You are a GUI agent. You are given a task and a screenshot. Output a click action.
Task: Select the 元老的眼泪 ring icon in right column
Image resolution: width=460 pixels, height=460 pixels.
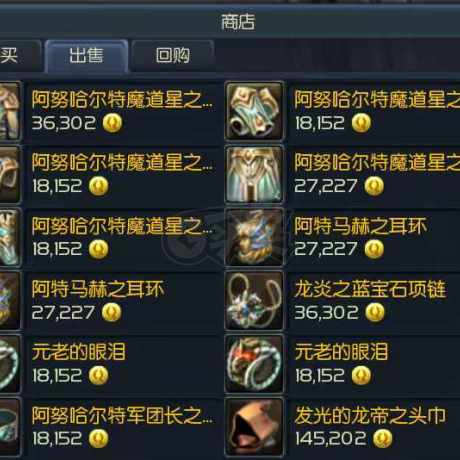point(254,364)
